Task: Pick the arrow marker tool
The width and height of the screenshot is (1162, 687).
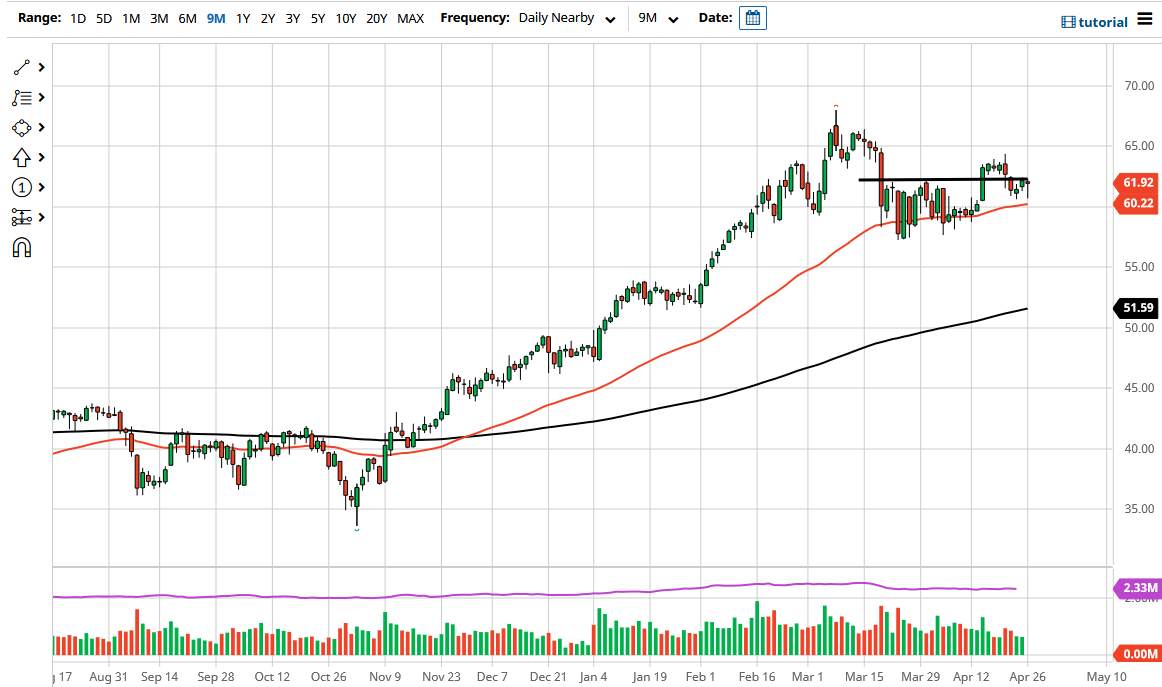Action: pos(20,157)
